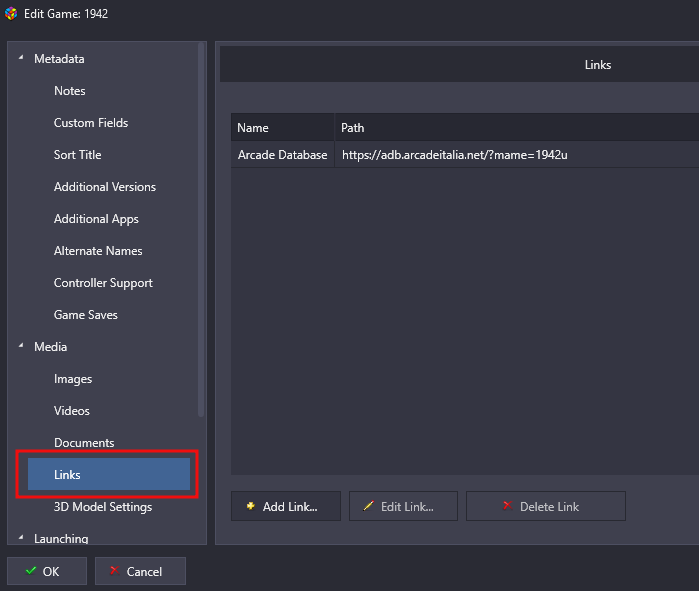Screen dimensions: 699x591
Task: Click the red X icon on Cancel
Action: pyautogui.click(x=115, y=570)
